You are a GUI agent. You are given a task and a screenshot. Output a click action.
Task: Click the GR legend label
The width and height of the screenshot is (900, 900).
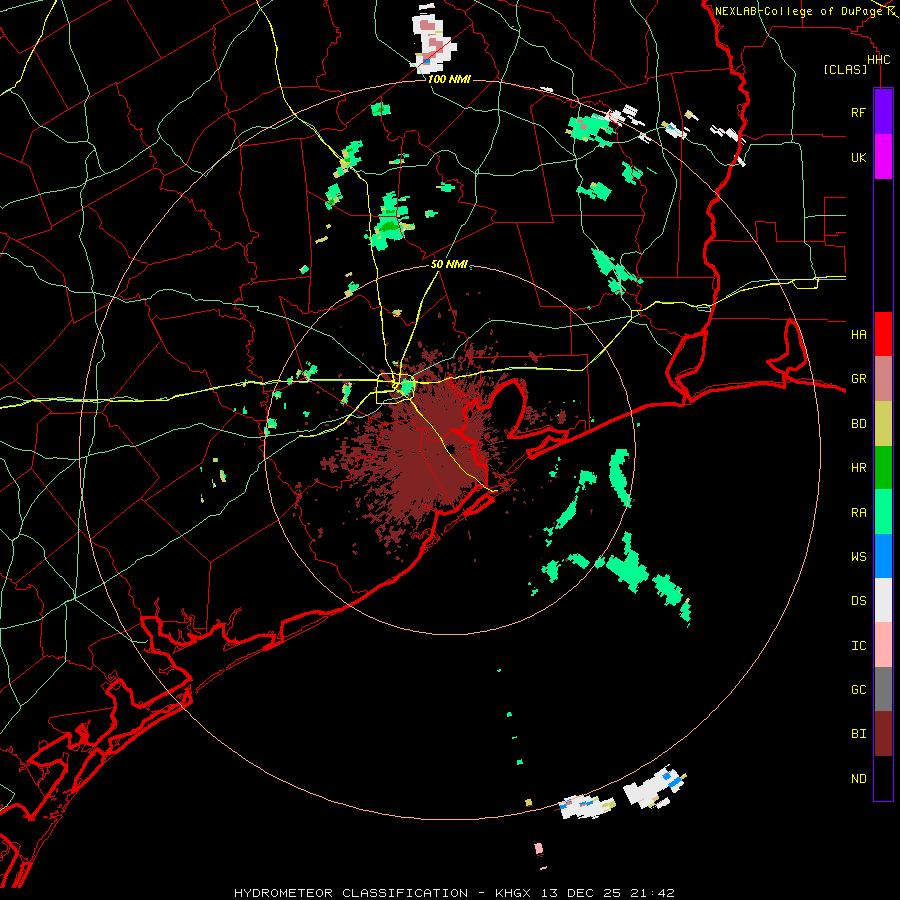click(858, 379)
